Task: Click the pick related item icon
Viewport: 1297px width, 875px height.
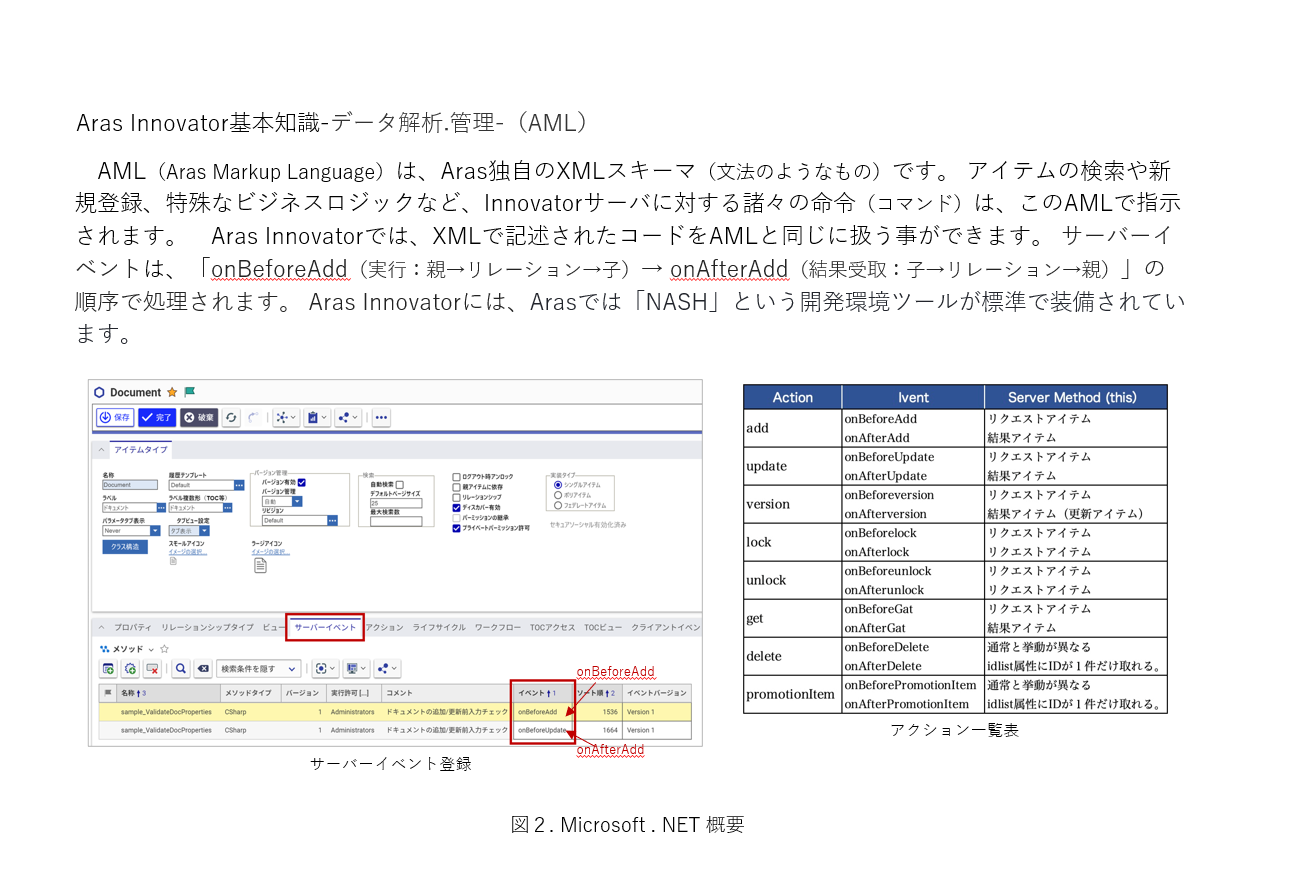Action: [130, 669]
